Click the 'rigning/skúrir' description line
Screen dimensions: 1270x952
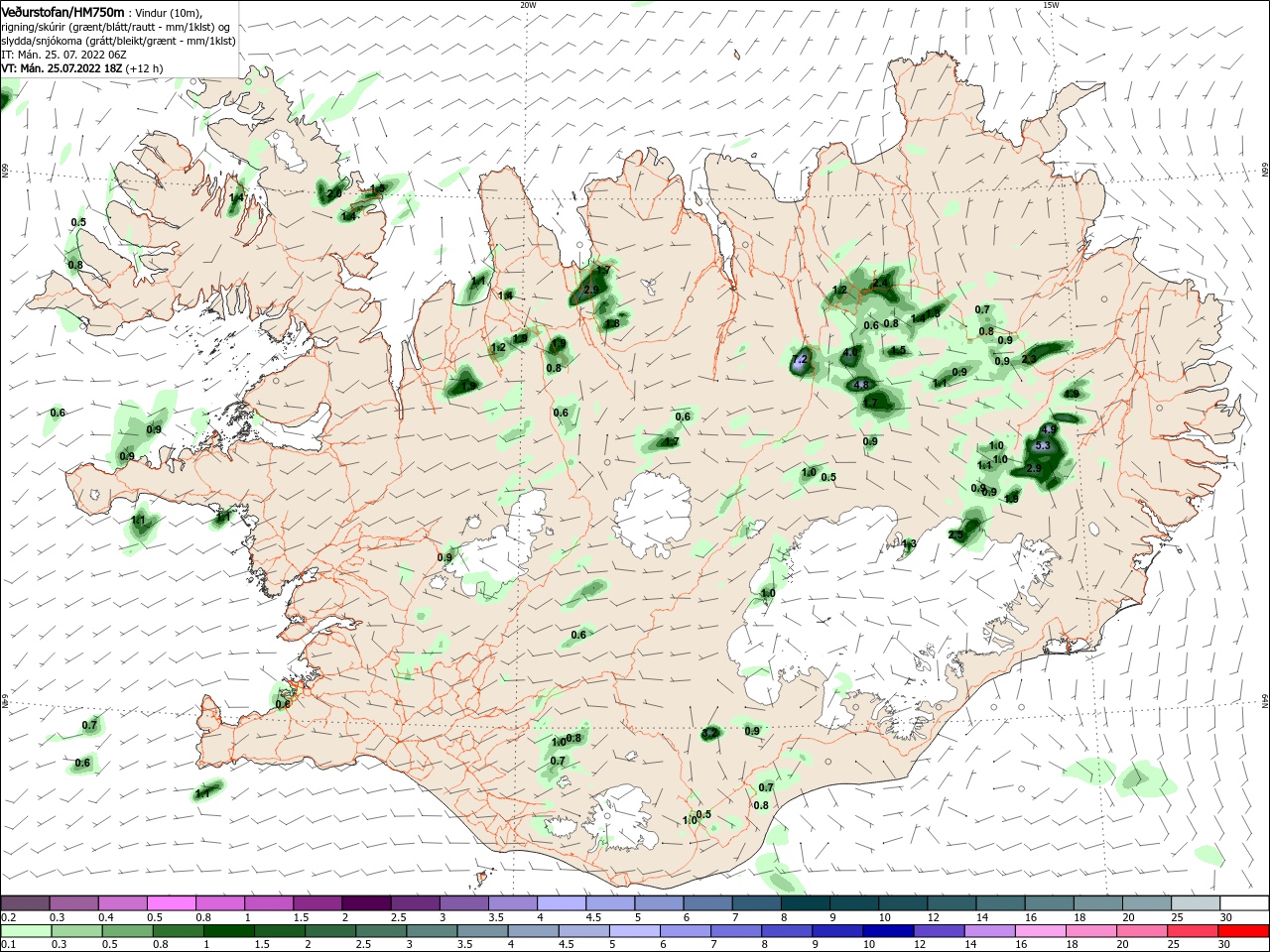[117, 27]
